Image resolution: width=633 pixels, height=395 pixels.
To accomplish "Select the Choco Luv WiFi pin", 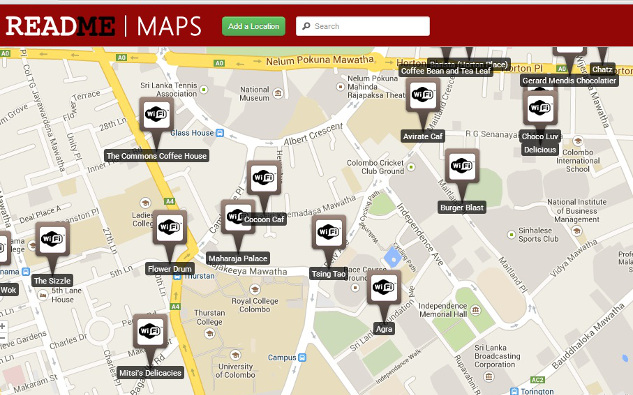I will pos(540,108).
